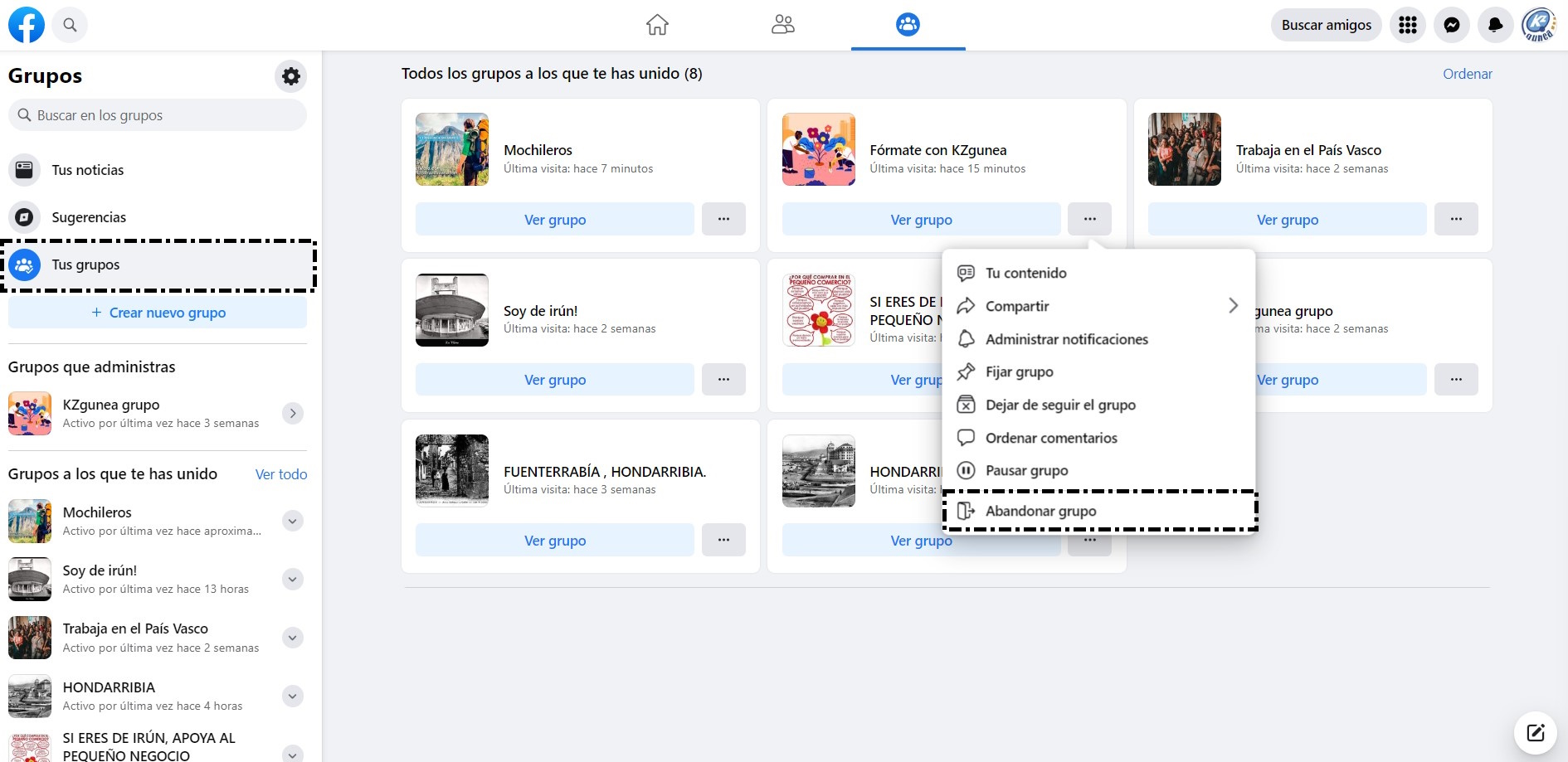The width and height of the screenshot is (1568, 762).
Task: Click Crear nuevo grupo button
Action: 158,313
